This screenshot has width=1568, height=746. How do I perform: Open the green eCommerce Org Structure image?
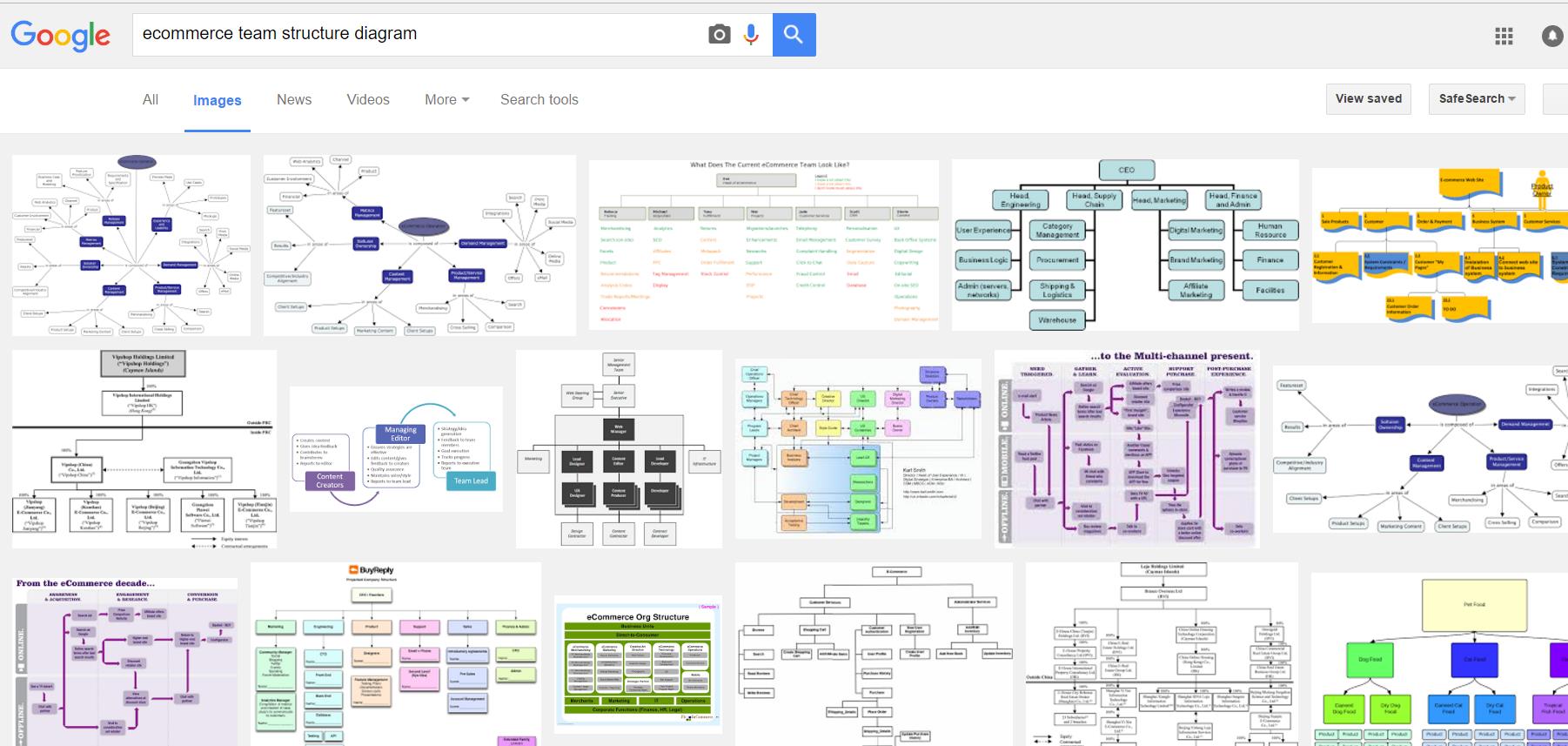click(638, 664)
